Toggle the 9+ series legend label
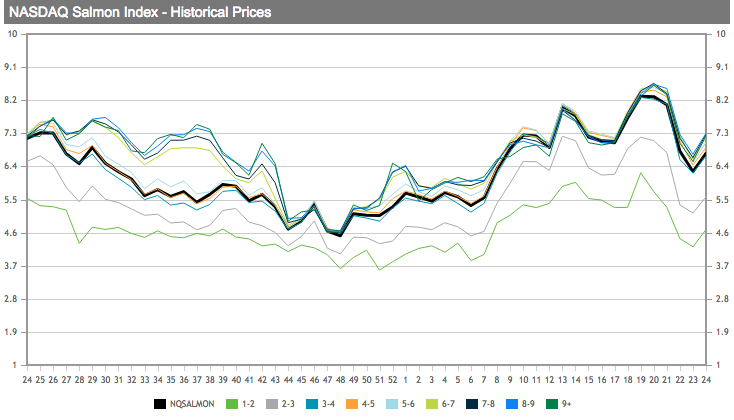This screenshot has width=734, height=420. (566, 404)
